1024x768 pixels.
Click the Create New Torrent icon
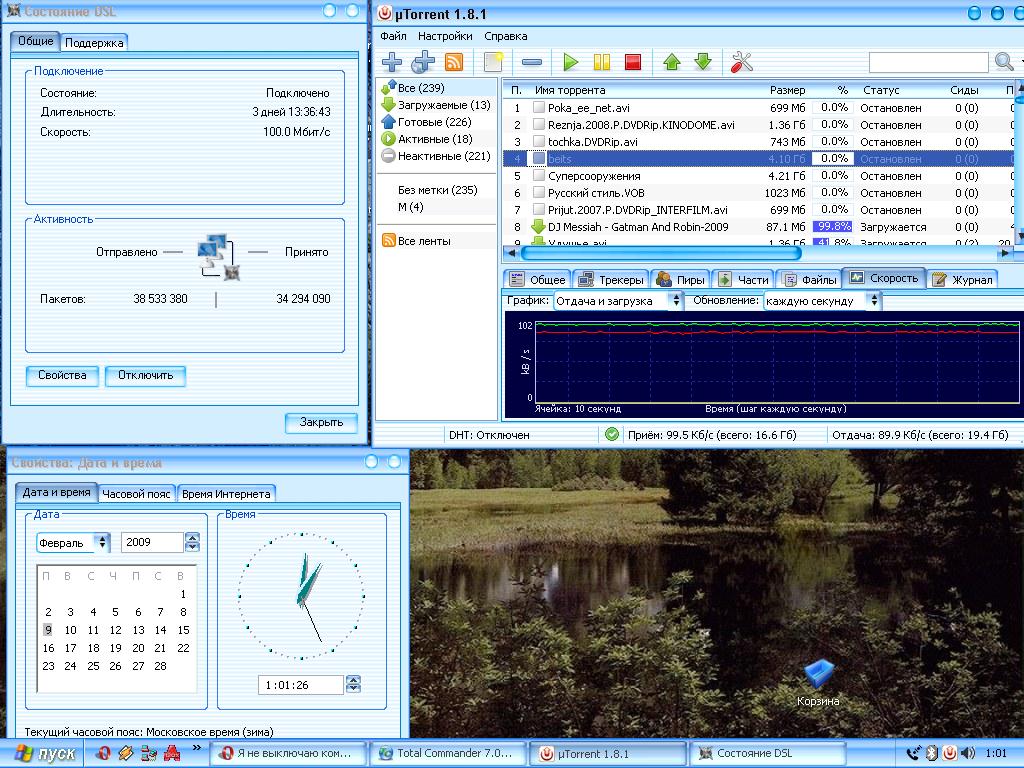click(492, 62)
